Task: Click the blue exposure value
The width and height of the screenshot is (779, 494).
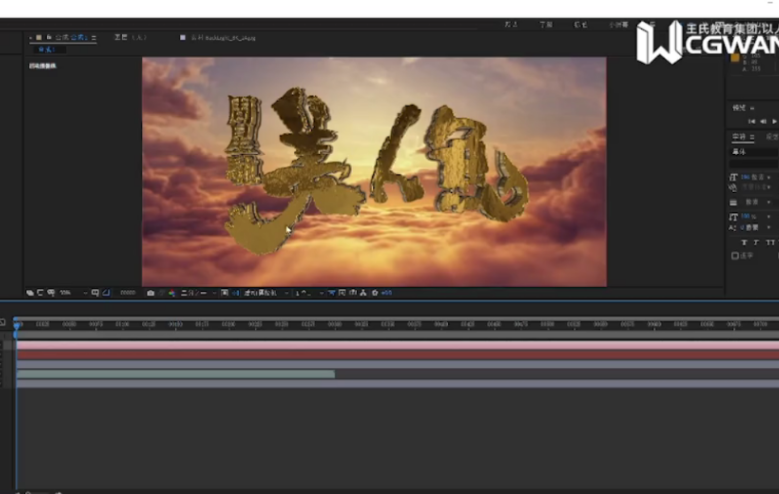Action: [387, 293]
